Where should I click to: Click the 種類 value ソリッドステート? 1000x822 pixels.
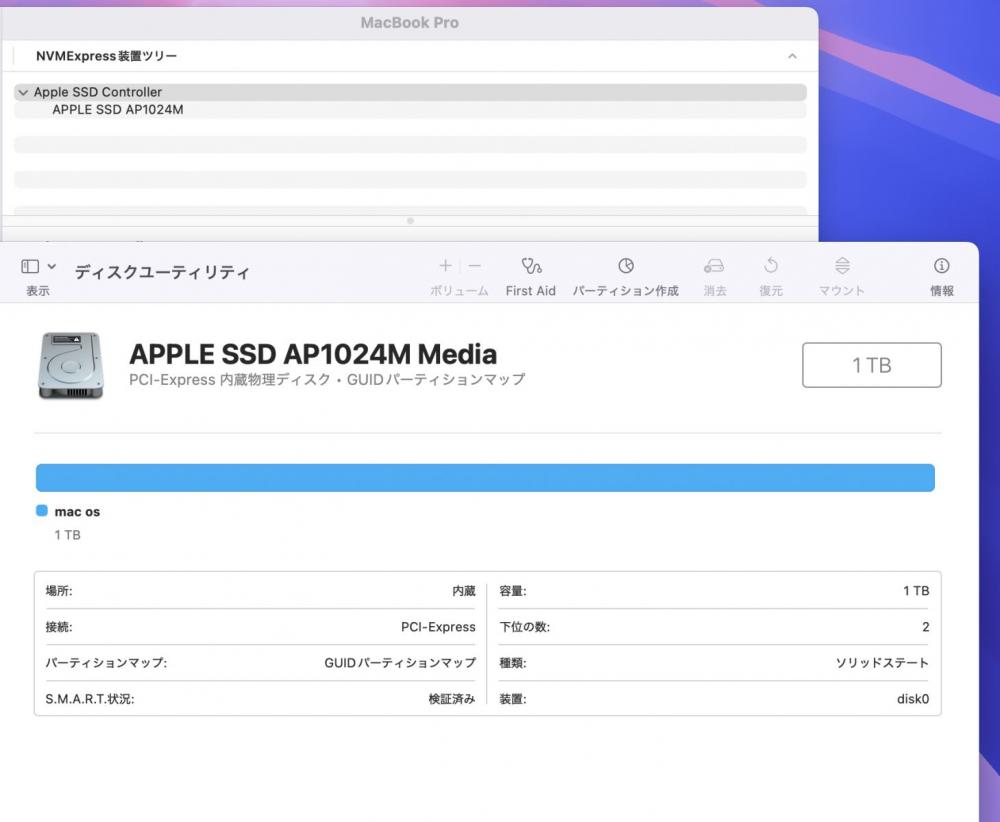[882, 663]
